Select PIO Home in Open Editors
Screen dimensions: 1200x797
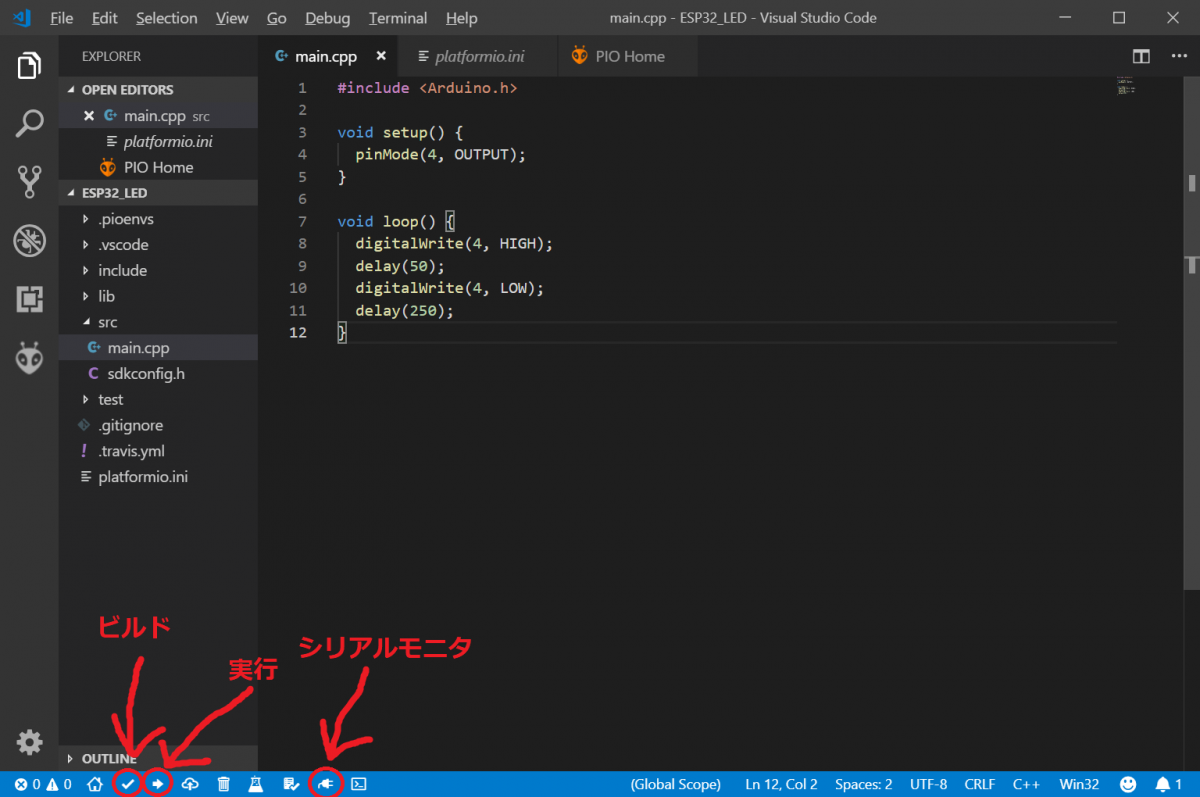click(158, 168)
